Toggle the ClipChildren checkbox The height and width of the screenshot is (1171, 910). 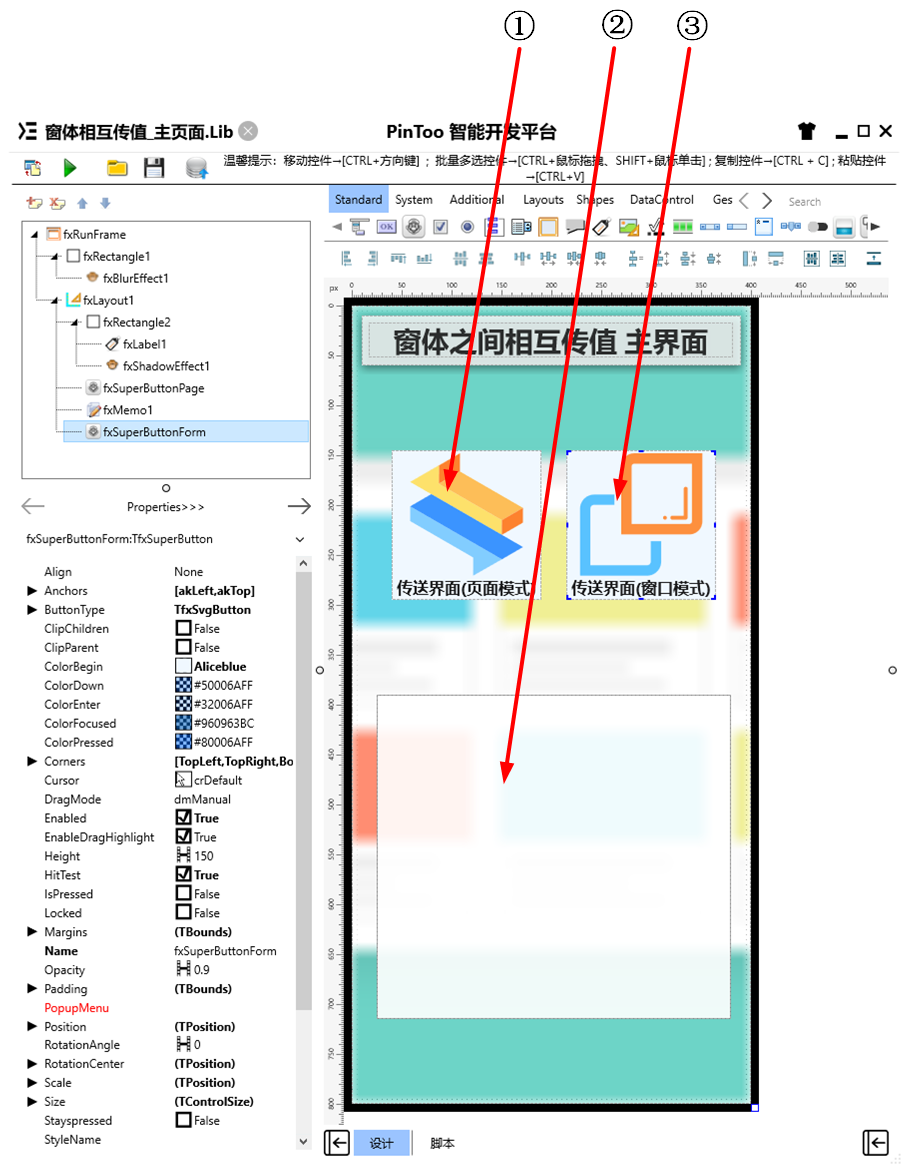(183, 628)
